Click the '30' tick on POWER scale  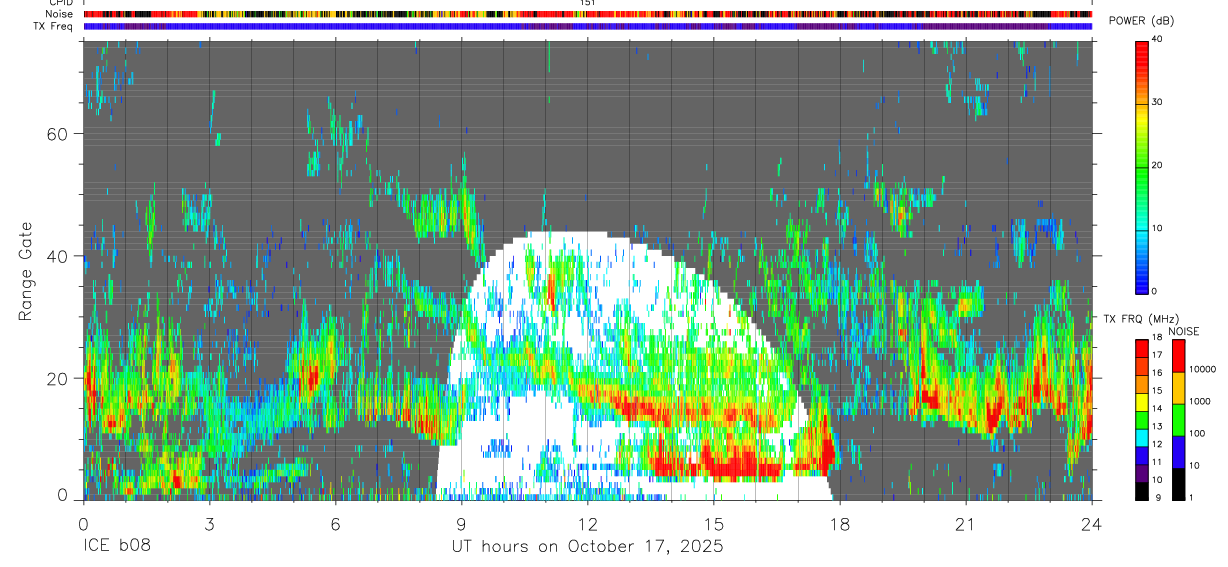click(1158, 102)
